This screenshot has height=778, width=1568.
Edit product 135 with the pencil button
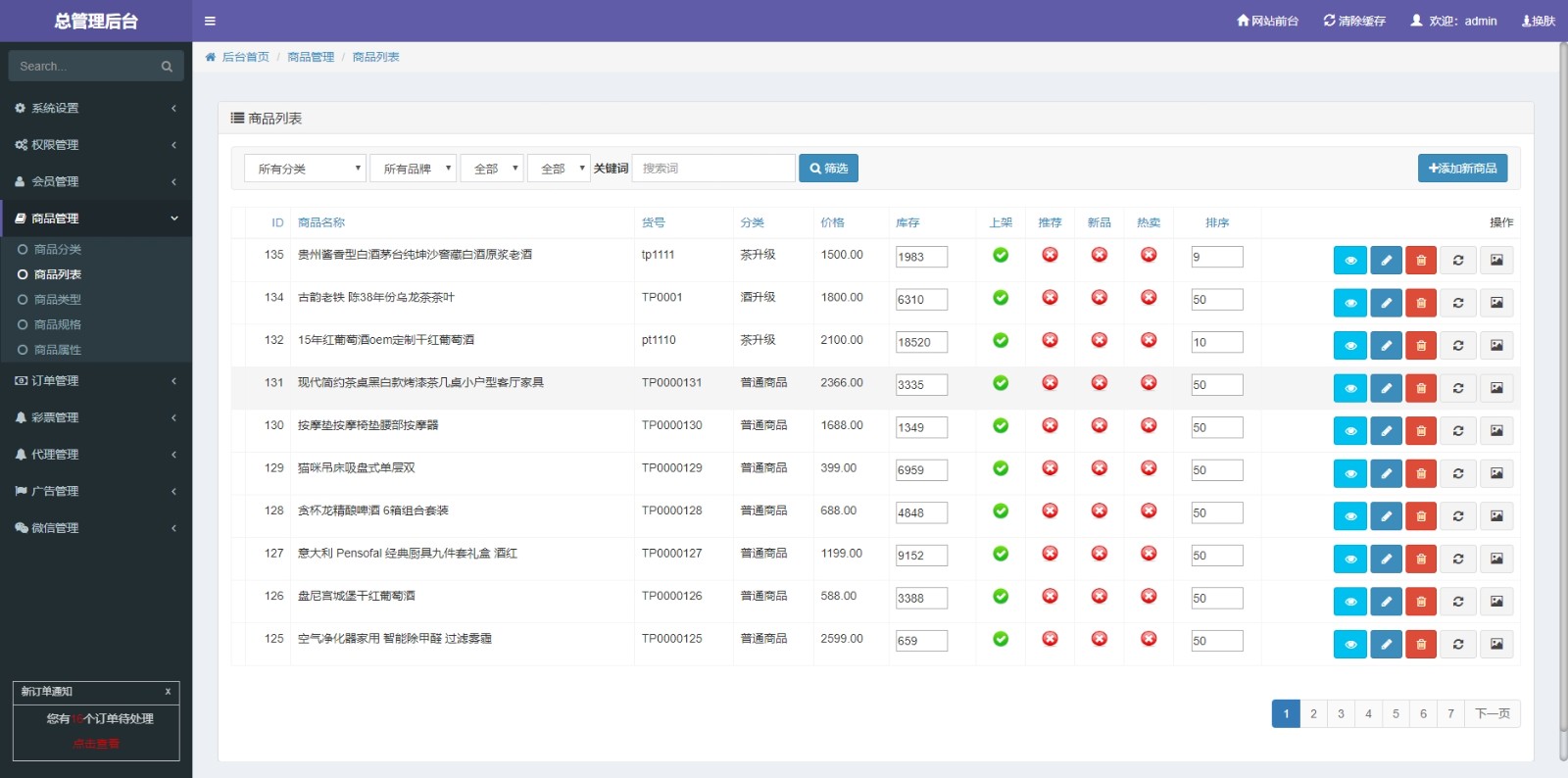coord(1386,260)
